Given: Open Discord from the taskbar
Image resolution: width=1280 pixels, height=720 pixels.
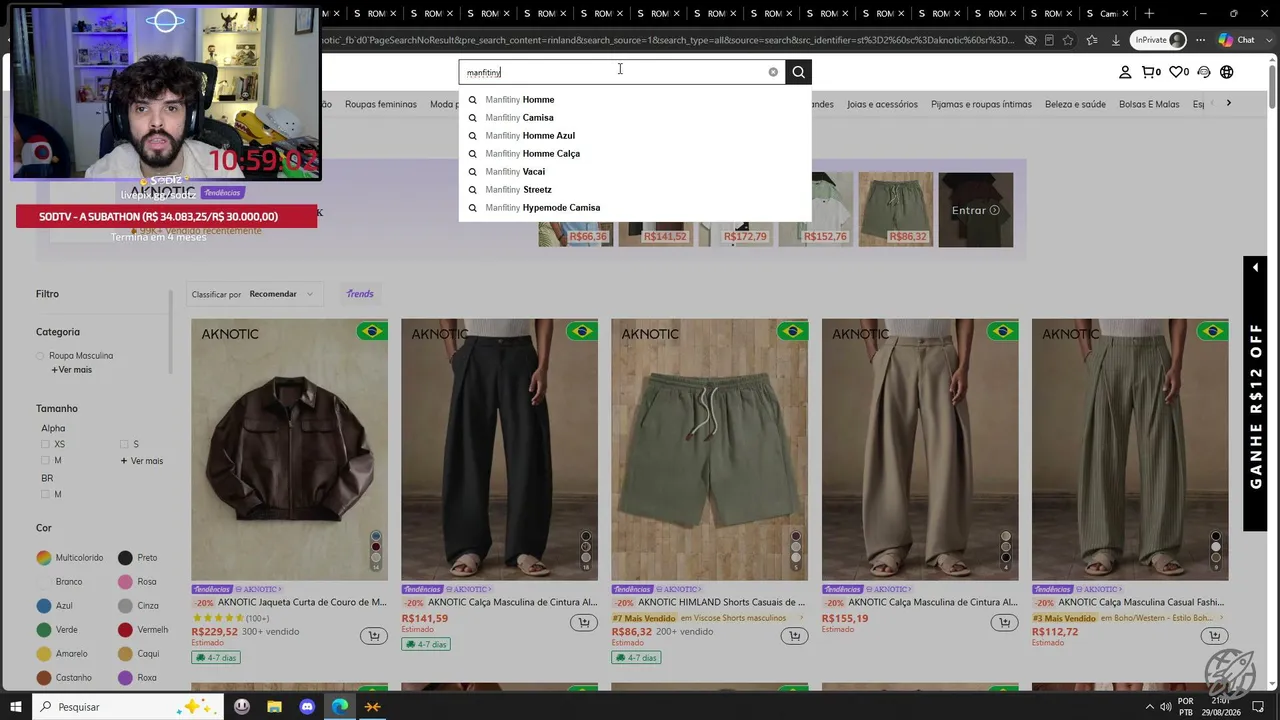Looking at the screenshot, I should 307,706.
